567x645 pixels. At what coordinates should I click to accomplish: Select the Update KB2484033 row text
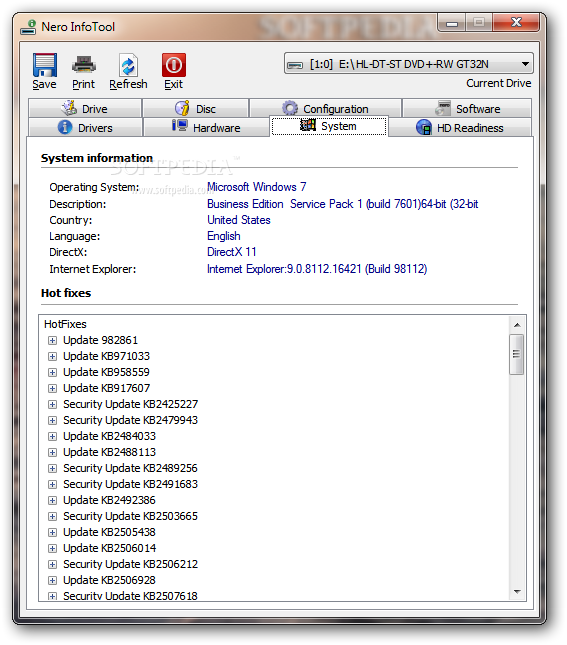pos(109,436)
